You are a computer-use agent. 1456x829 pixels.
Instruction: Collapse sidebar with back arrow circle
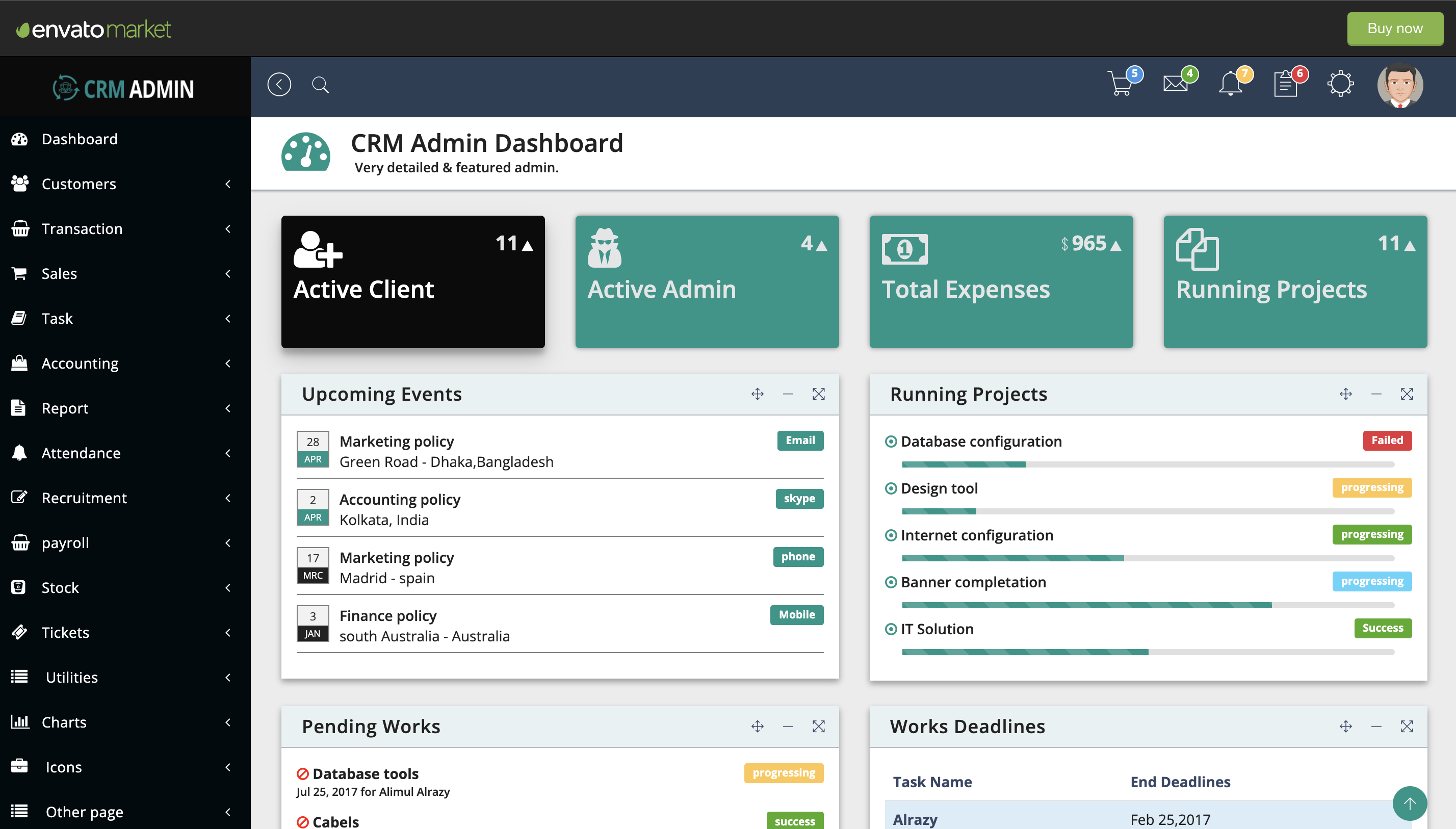279,85
